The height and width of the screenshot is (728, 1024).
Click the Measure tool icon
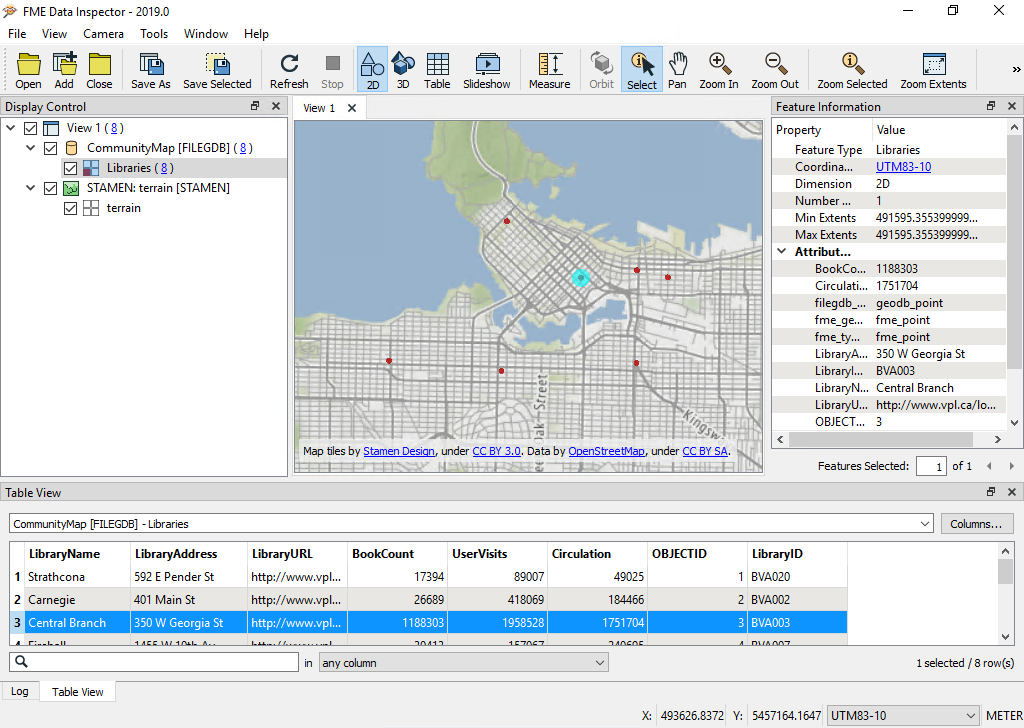tap(549, 70)
